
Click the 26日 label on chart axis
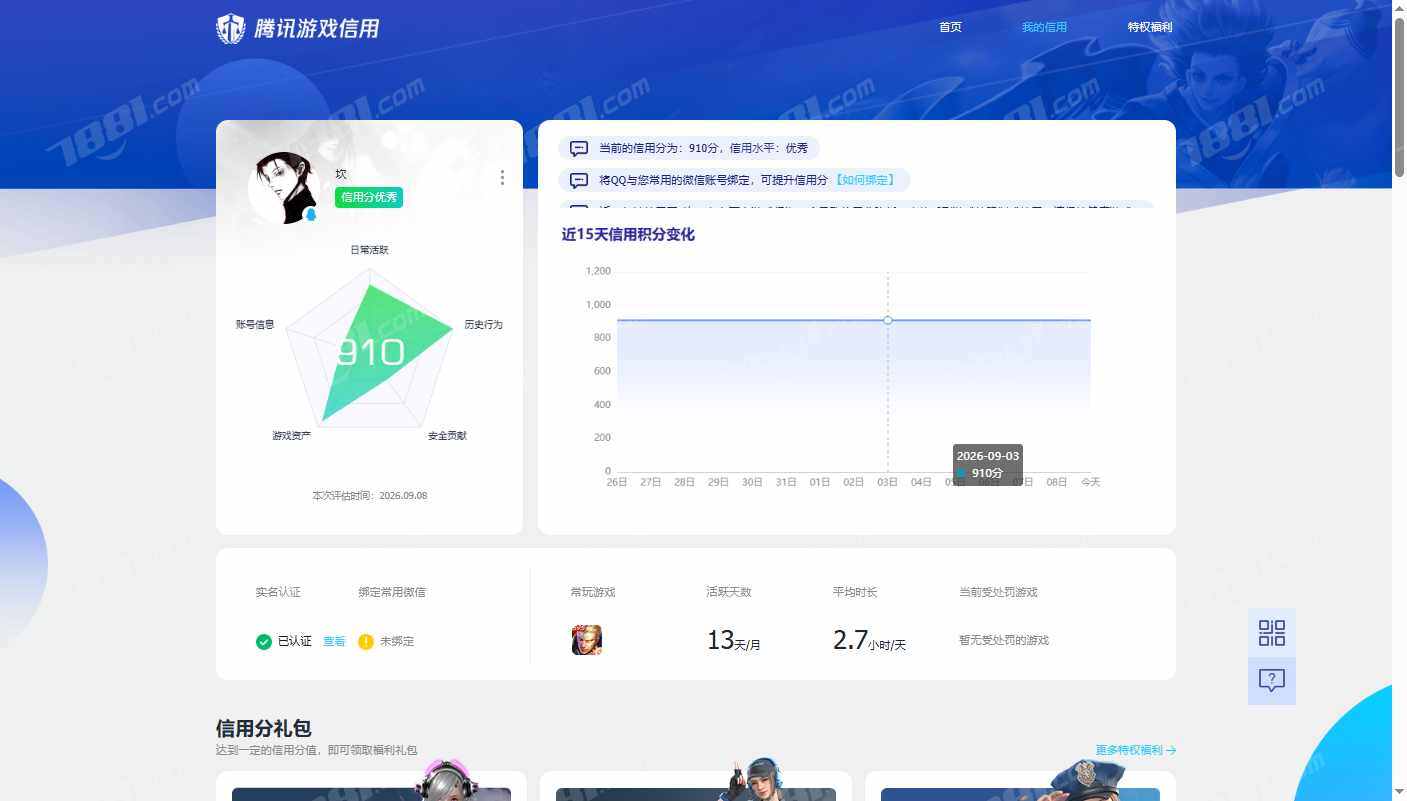(x=617, y=482)
